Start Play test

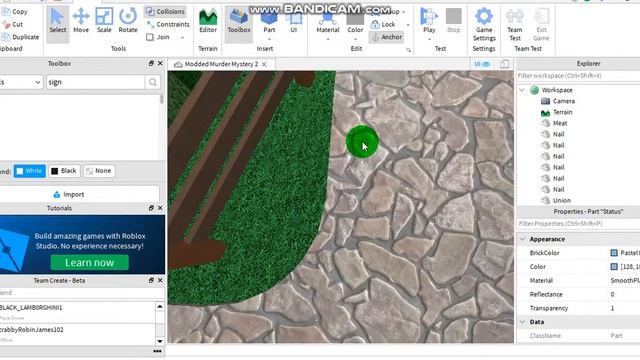tap(429, 20)
